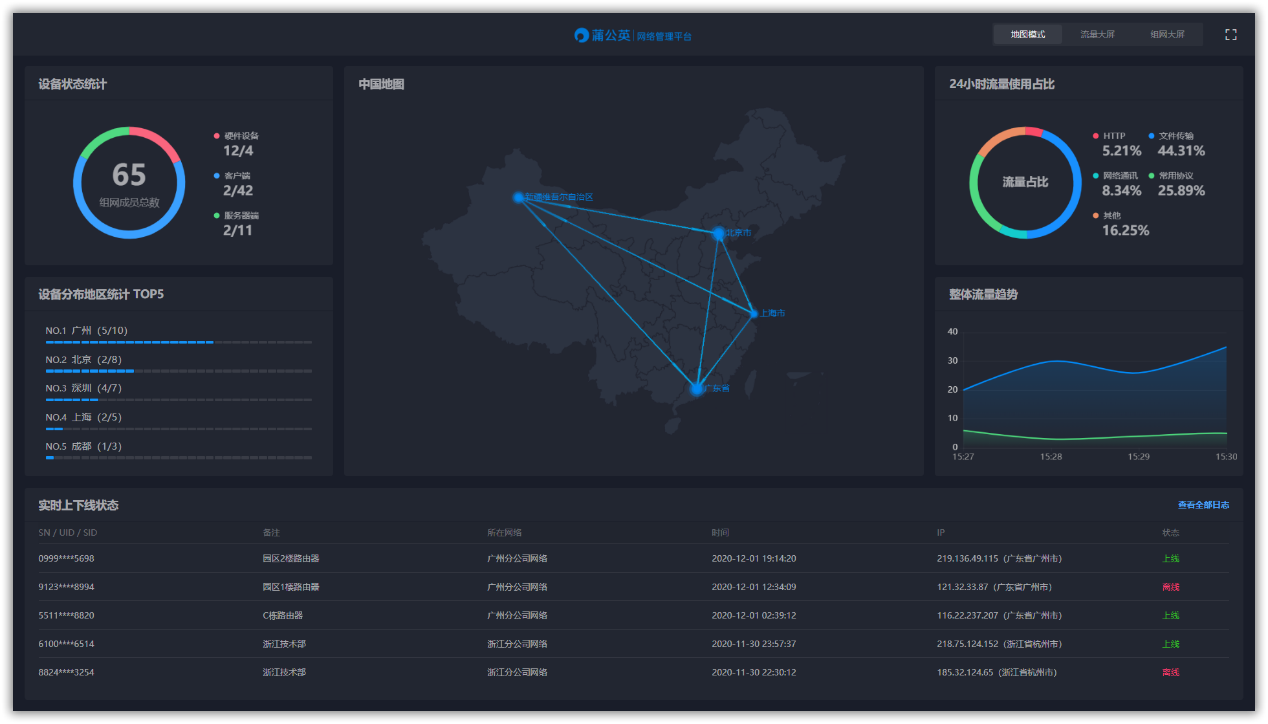Click 离线 status for 9123****8994 row
1268x724 pixels.
(1171, 587)
